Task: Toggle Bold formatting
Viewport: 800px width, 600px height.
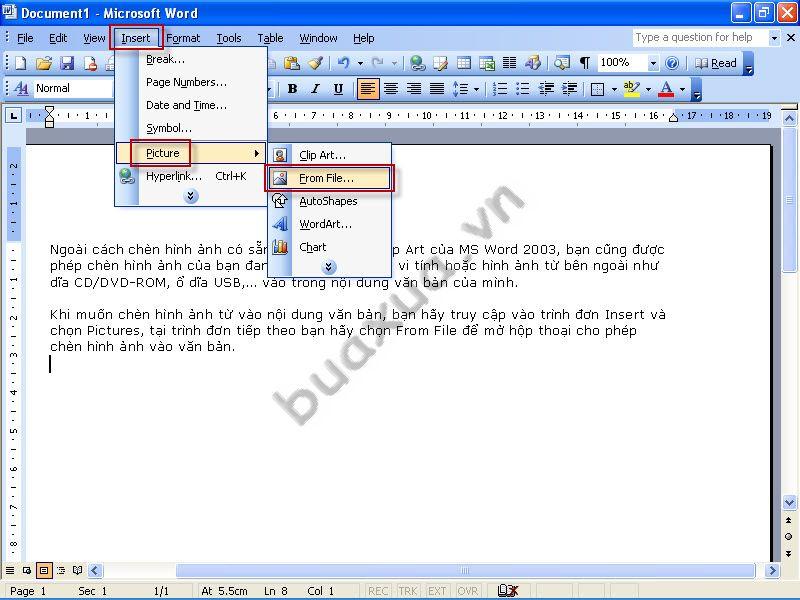Action: 292,89
